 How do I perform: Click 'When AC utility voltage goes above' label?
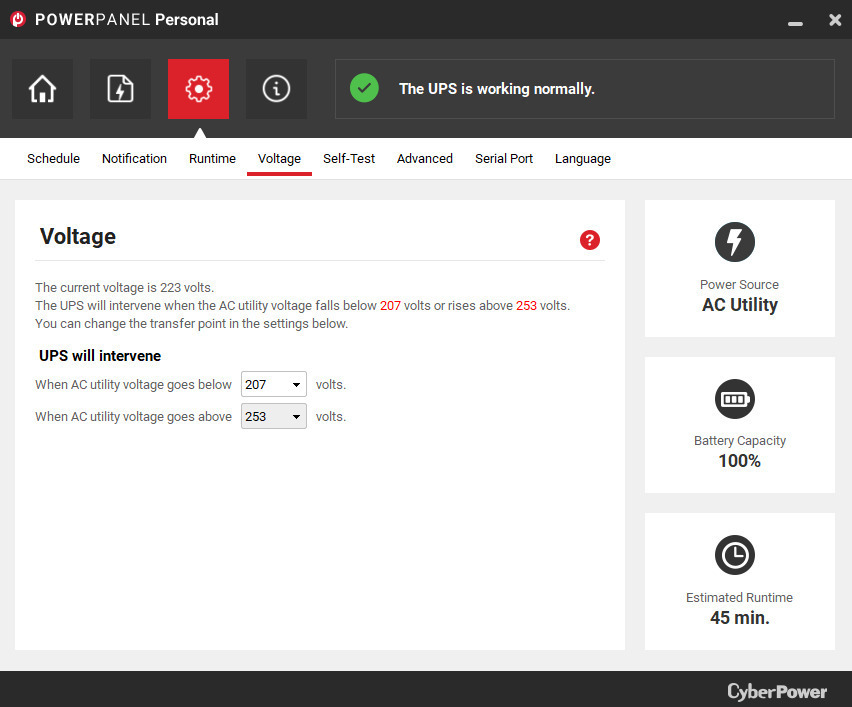(x=133, y=417)
